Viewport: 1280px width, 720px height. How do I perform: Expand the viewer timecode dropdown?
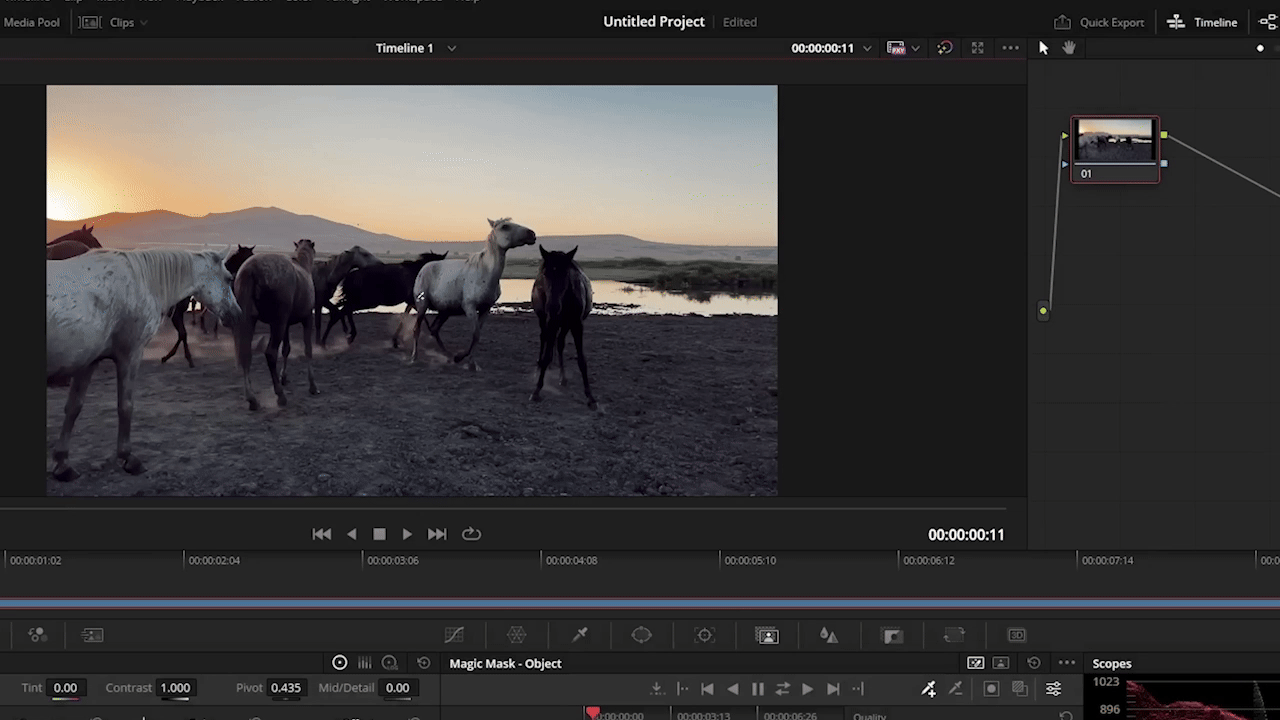pyautogui.click(x=867, y=48)
